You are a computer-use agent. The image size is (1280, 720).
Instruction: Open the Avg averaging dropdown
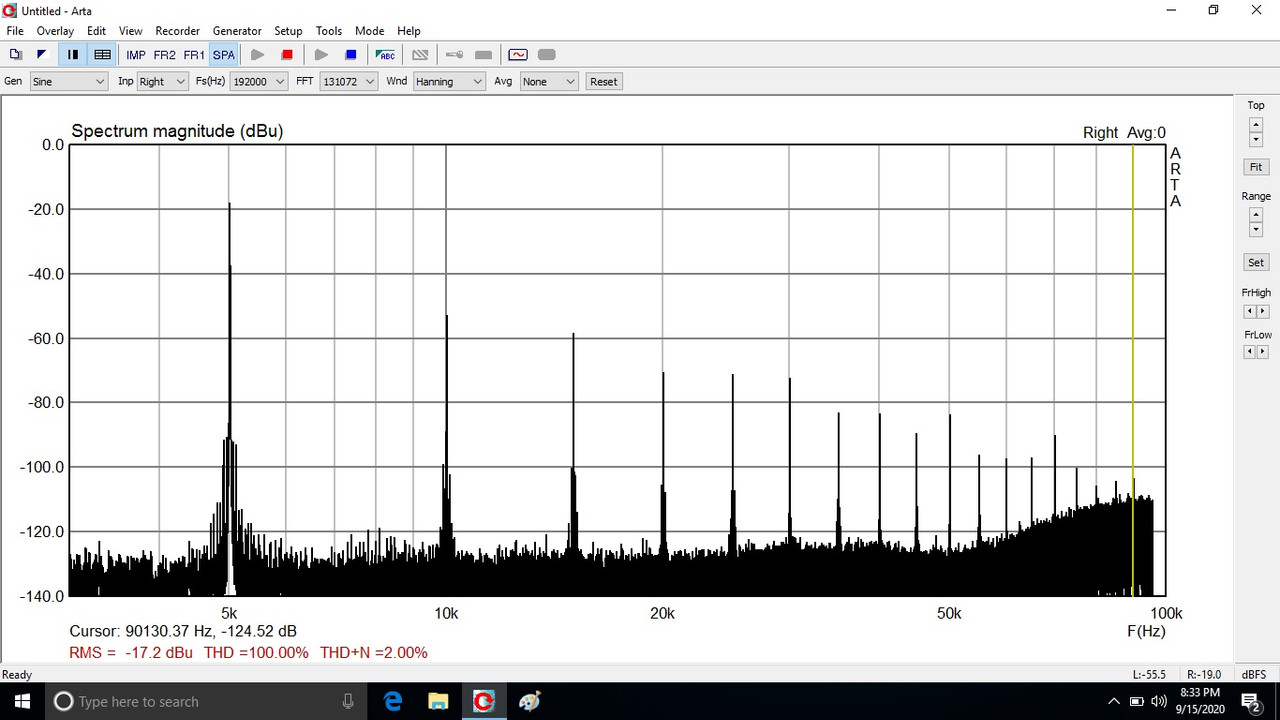pos(549,82)
